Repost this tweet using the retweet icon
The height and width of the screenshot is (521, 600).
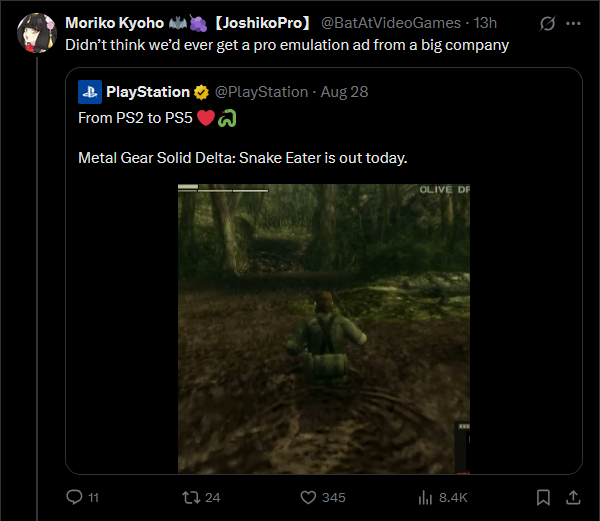tap(185, 497)
